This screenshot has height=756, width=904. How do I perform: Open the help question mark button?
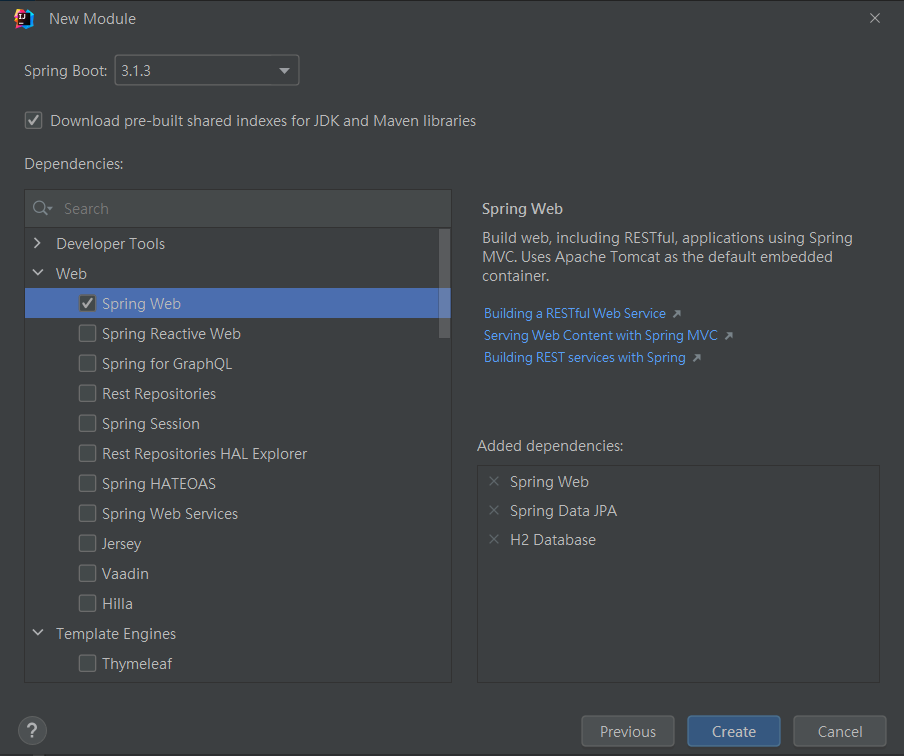tap(32, 731)
